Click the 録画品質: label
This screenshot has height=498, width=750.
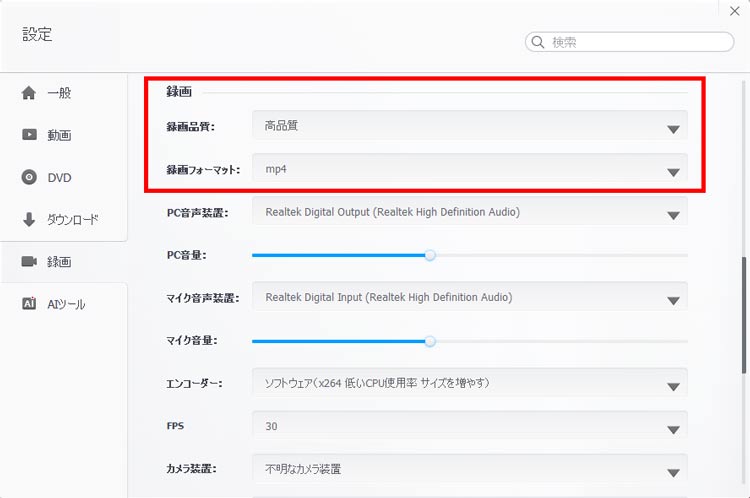click(x=190, y=127)
